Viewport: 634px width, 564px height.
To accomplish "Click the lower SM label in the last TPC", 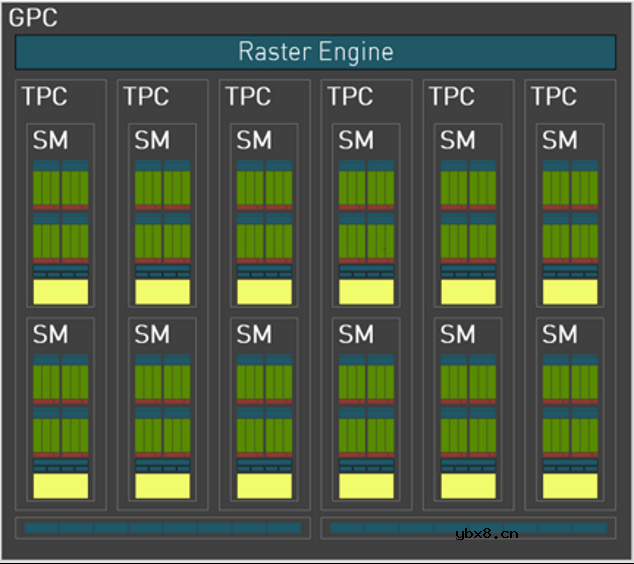I will (559, 335).
